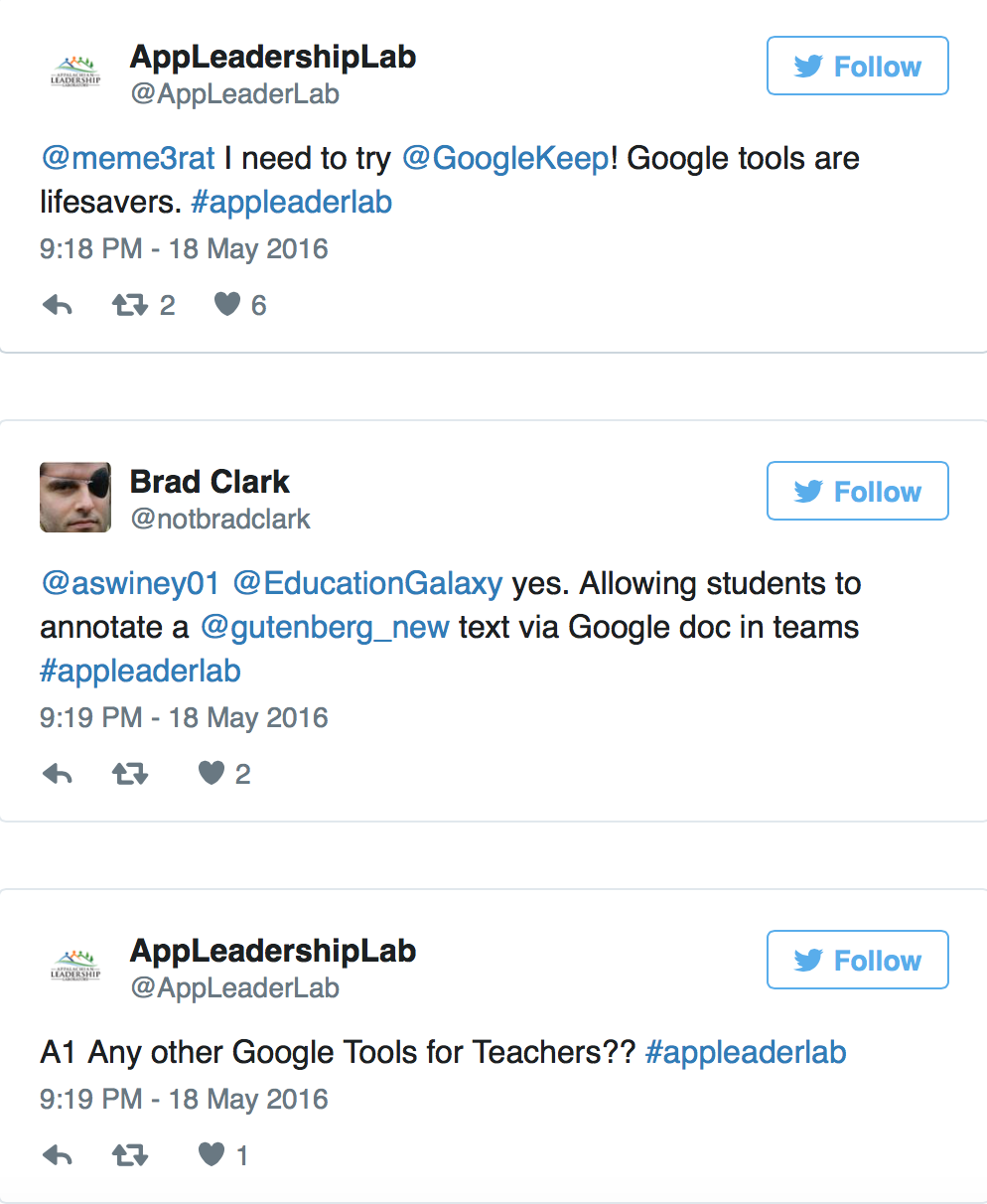
Task: Reply to the Google Tools for Teachers tweet
Action: click(58, 1155)
